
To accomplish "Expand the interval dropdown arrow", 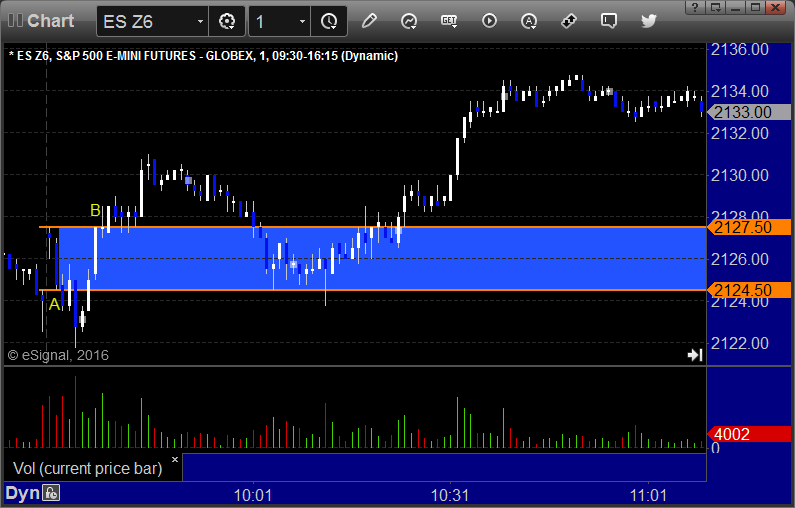I will click(x=302, y=21).
